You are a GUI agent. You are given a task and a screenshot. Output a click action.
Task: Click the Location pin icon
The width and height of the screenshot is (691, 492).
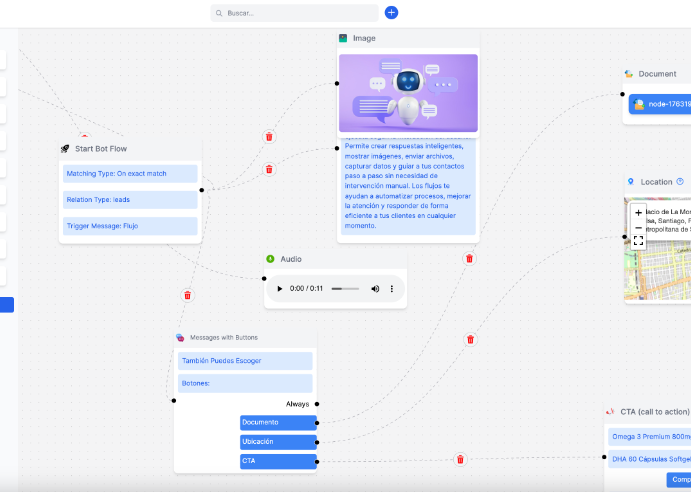(x=631, y=182)
